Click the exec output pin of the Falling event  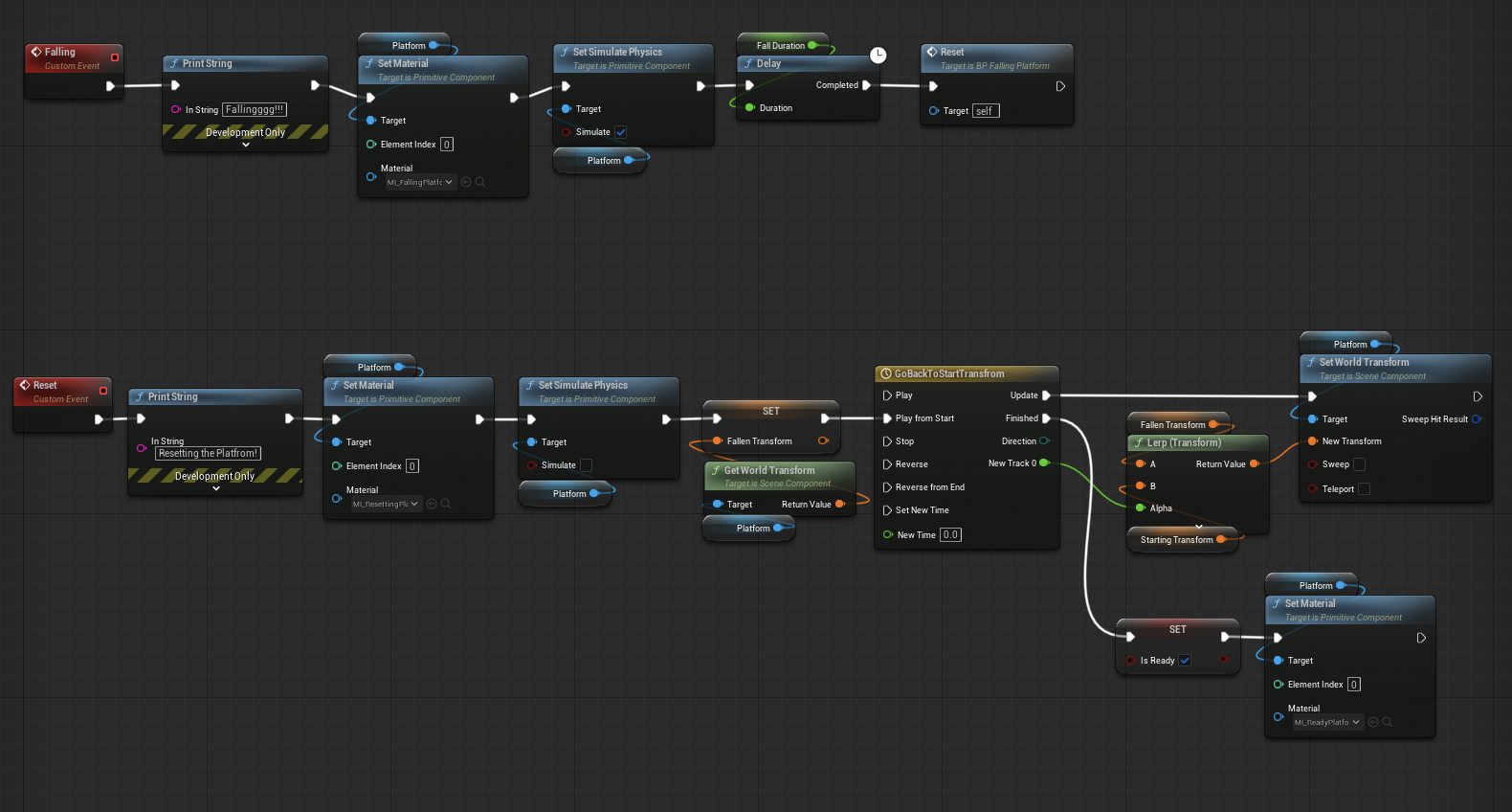(110, 86)
